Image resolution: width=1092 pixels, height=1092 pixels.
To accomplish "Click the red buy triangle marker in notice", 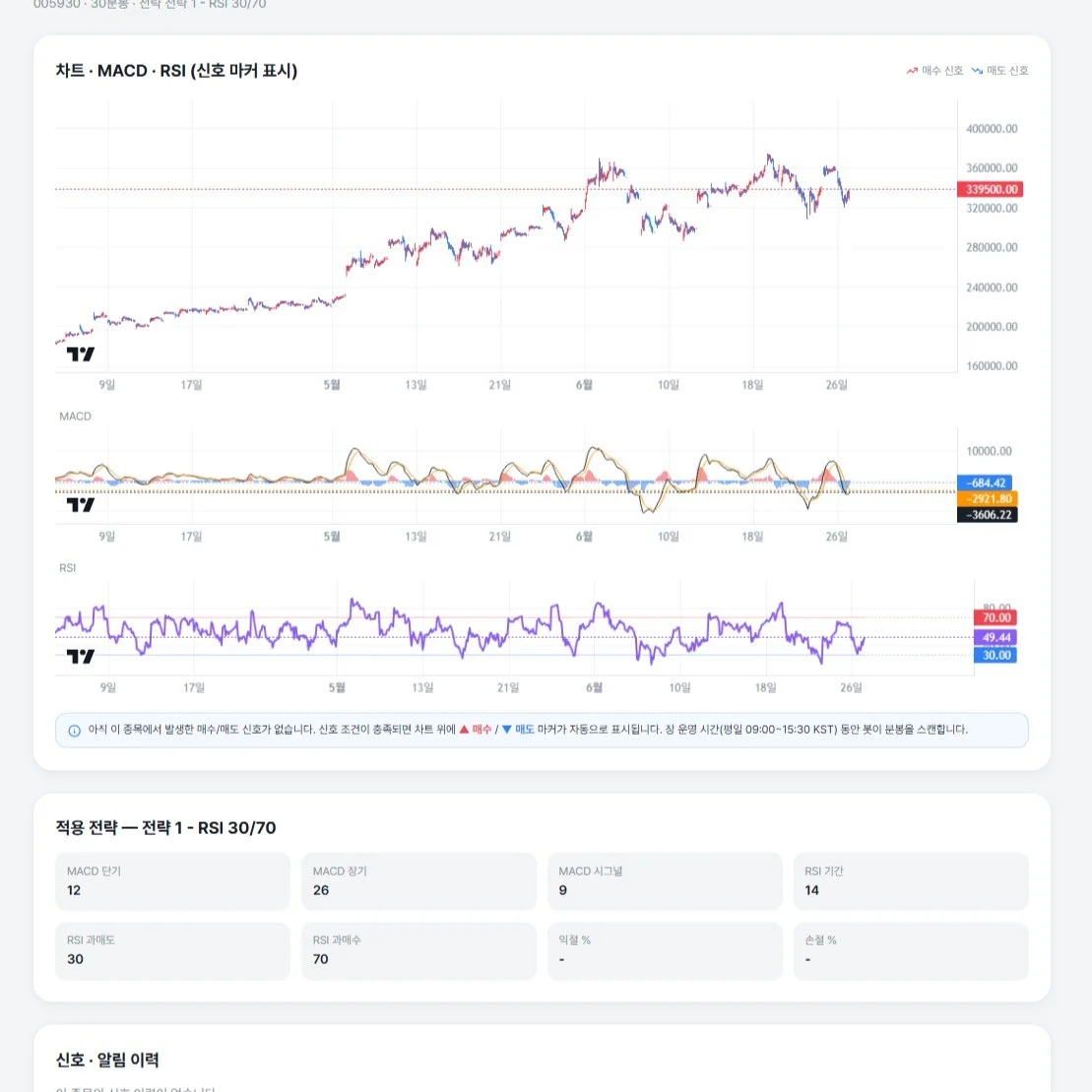I will coord(464,730).
